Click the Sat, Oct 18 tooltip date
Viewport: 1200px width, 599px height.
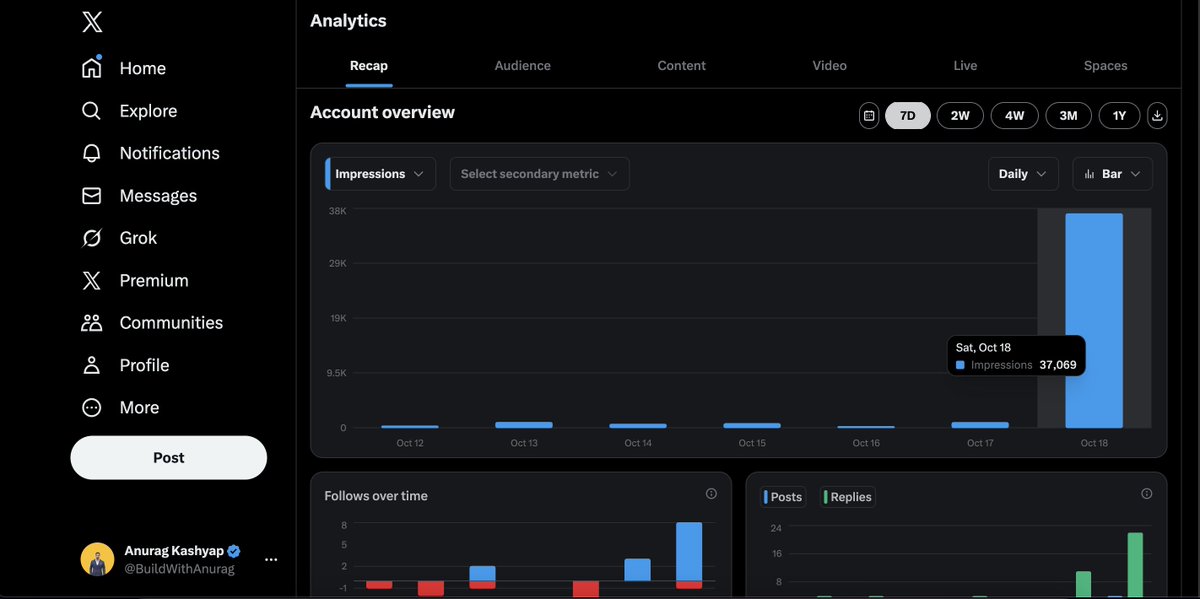click(x=983, y=348)
